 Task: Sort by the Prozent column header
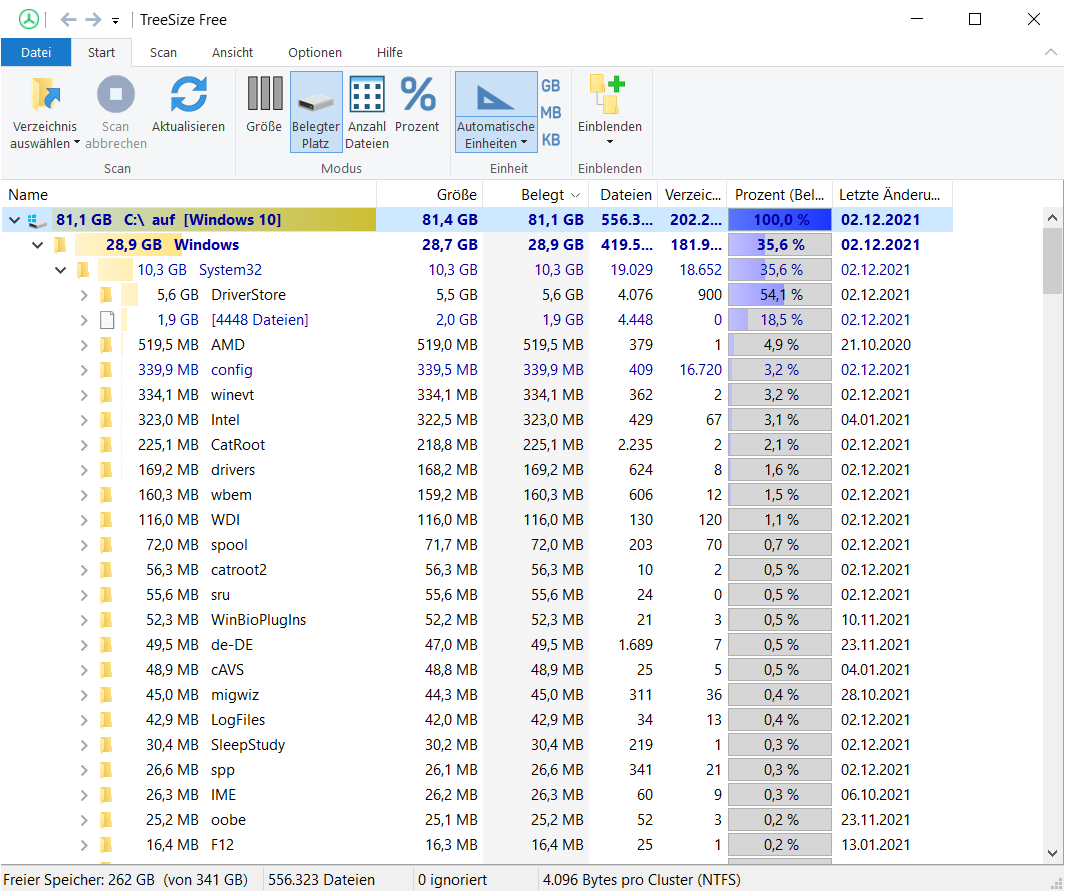pos(780,195)
